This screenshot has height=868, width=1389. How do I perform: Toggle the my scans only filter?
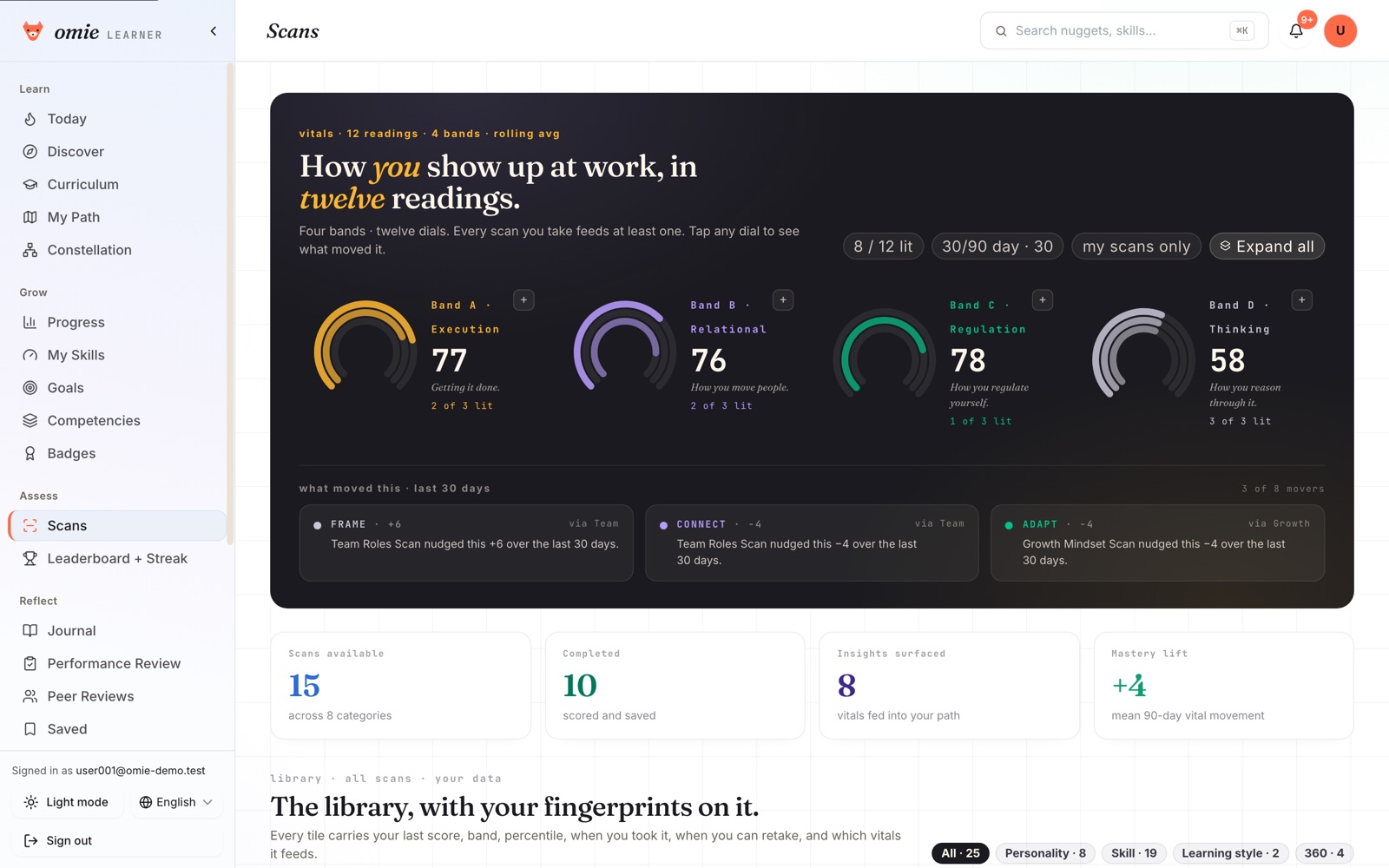tap(1136, 247)
